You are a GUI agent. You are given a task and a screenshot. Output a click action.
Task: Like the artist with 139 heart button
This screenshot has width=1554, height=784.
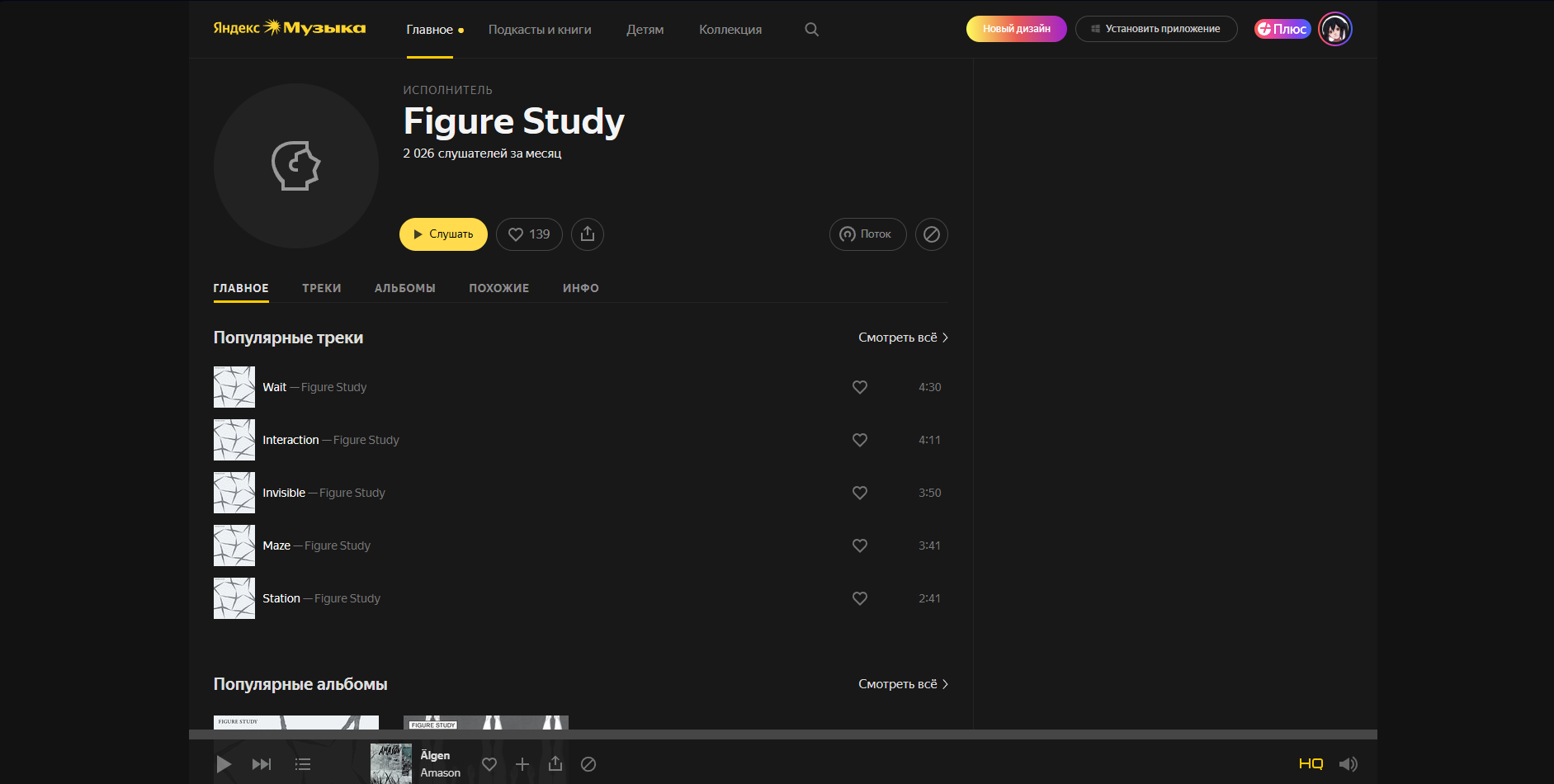pos(529,234)
